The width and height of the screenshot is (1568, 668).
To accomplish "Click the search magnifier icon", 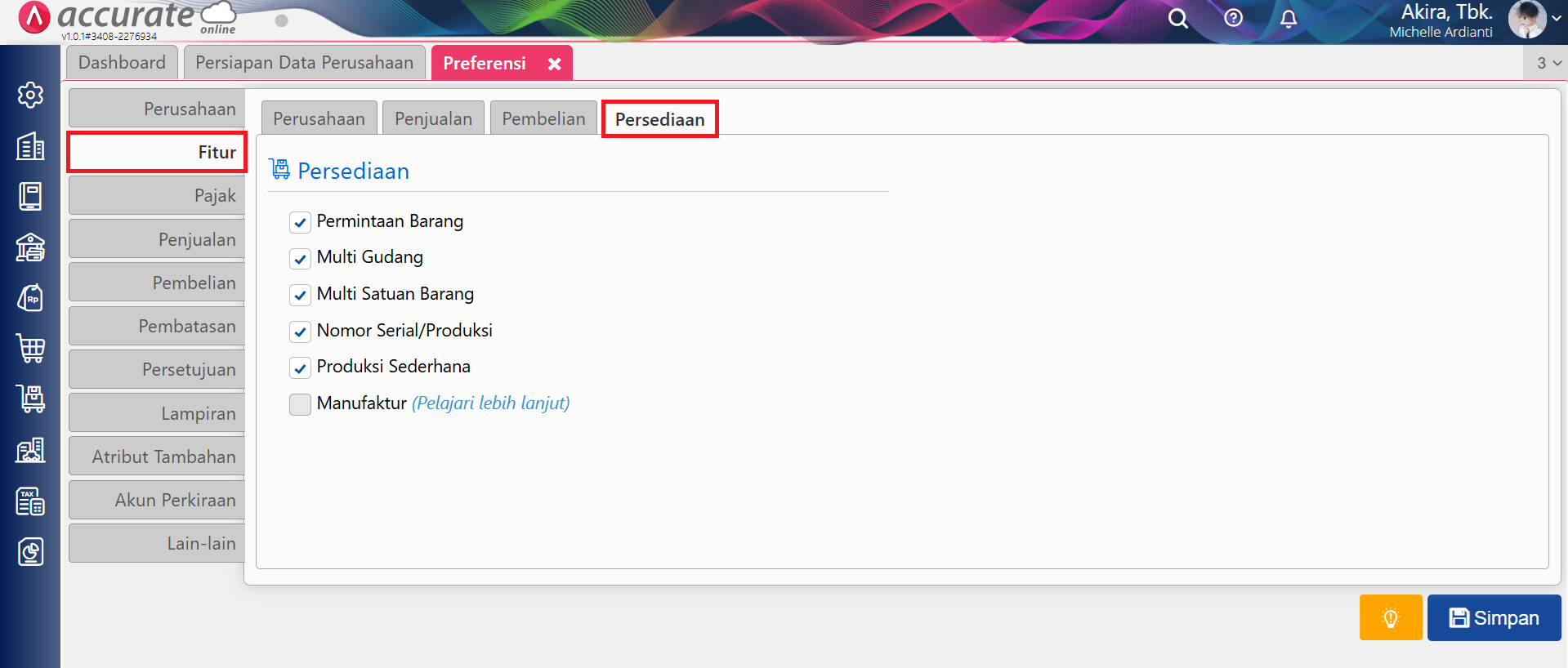I will pyautogui.click(x=1177, y=19).
